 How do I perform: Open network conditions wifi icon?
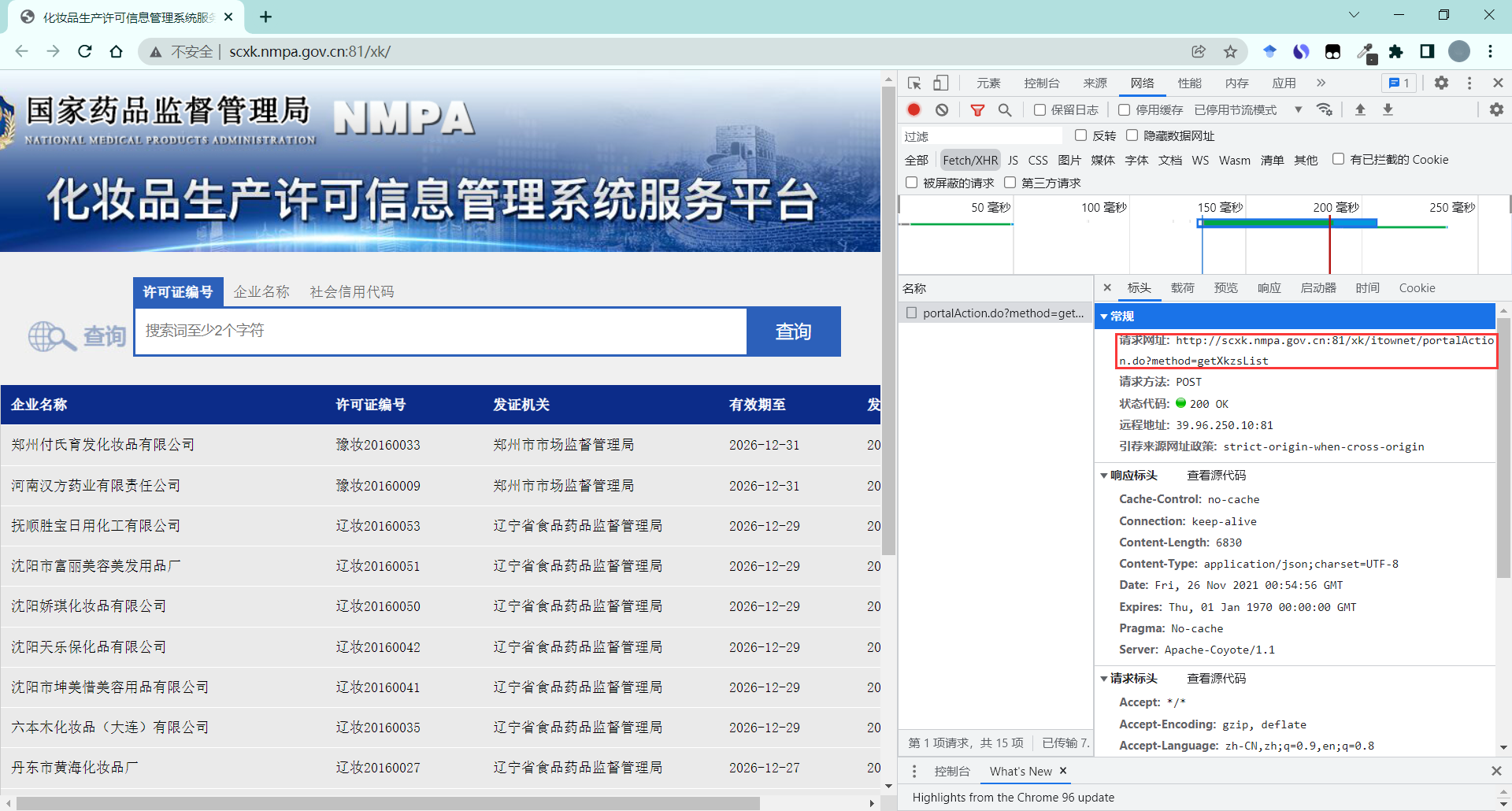[1325, 109]
